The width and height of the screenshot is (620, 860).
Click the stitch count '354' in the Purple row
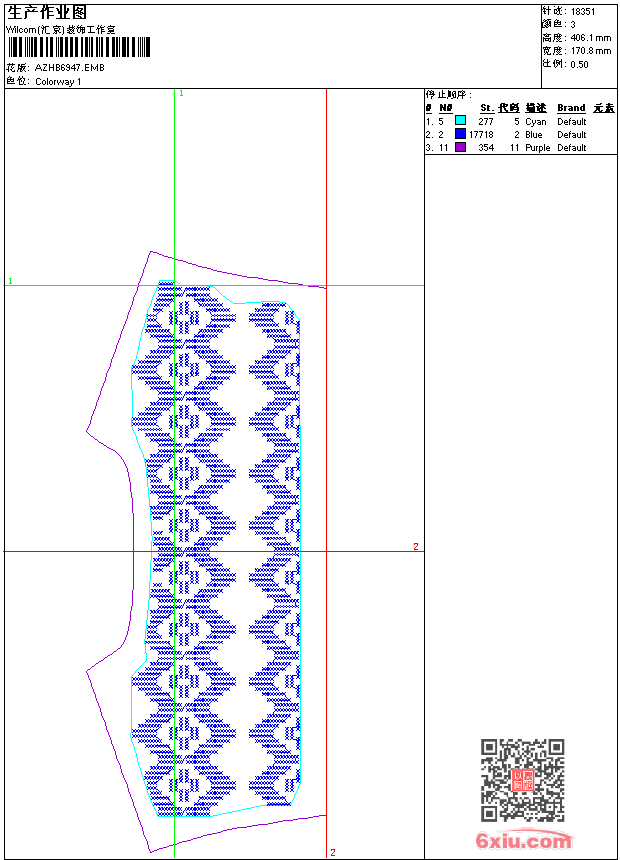coord(486,148)
